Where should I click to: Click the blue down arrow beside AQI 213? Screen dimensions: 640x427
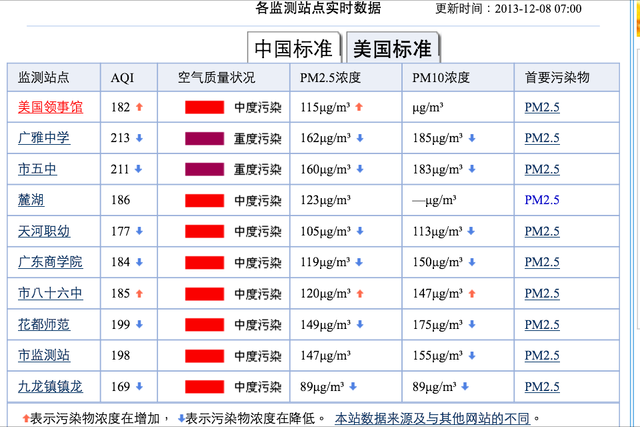[x=139, y=137]
